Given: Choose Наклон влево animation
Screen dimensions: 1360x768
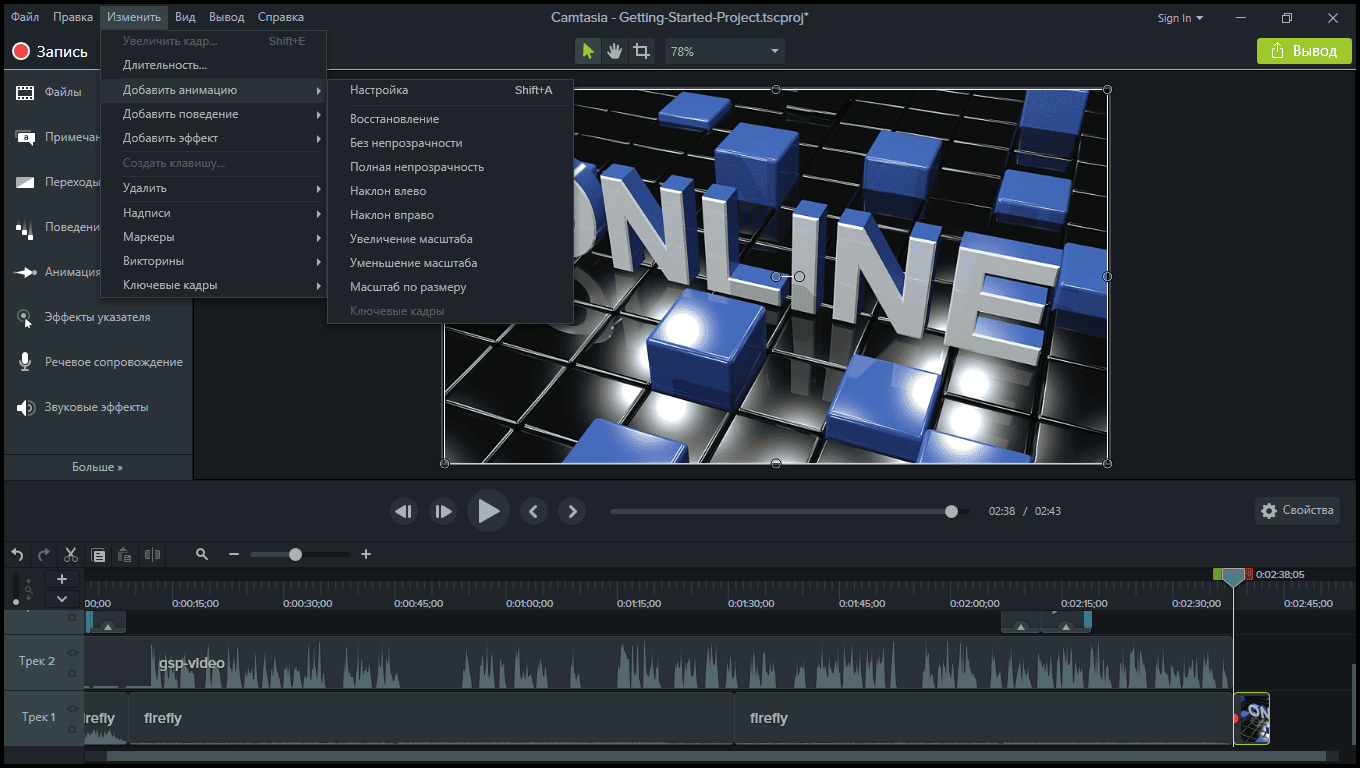Looking at the screenshot, I should coord(450,191).
